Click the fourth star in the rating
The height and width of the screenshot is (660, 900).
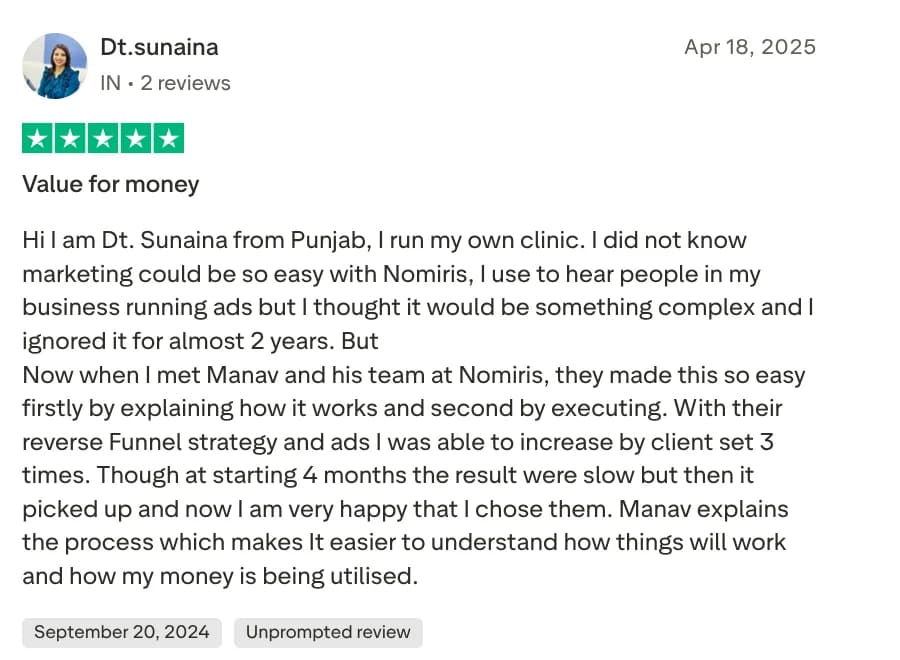pos(135,138)
